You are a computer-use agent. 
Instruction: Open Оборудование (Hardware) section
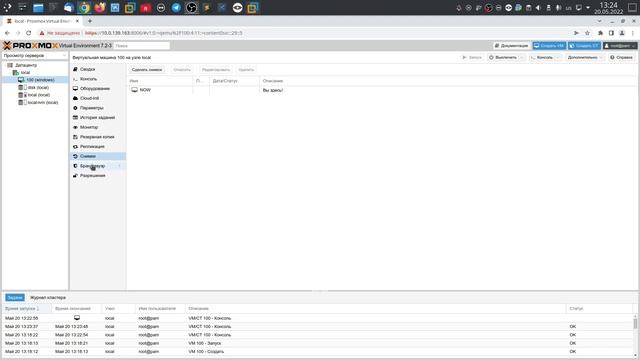[x=95, y=89]
